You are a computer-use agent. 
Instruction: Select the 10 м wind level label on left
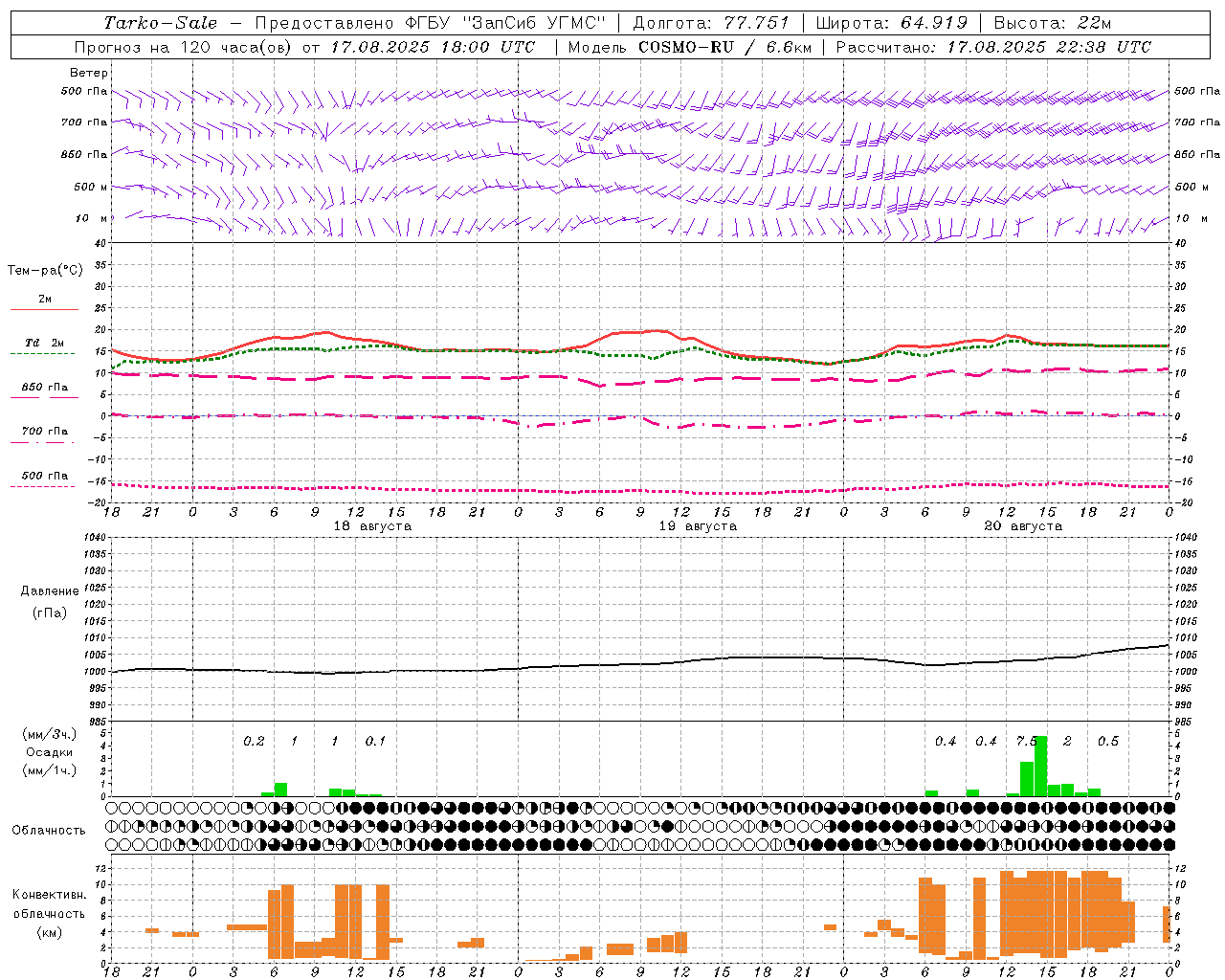[x=92, y=218]
